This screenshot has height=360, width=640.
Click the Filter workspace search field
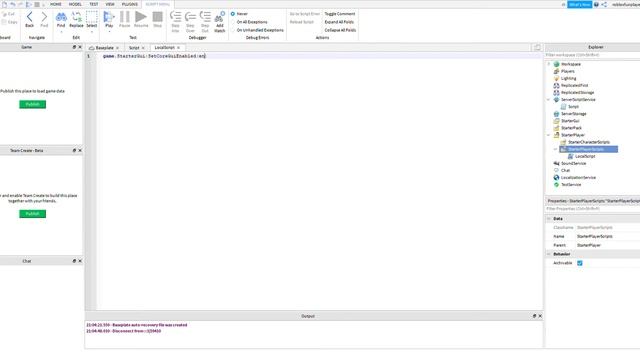(593, 55)
